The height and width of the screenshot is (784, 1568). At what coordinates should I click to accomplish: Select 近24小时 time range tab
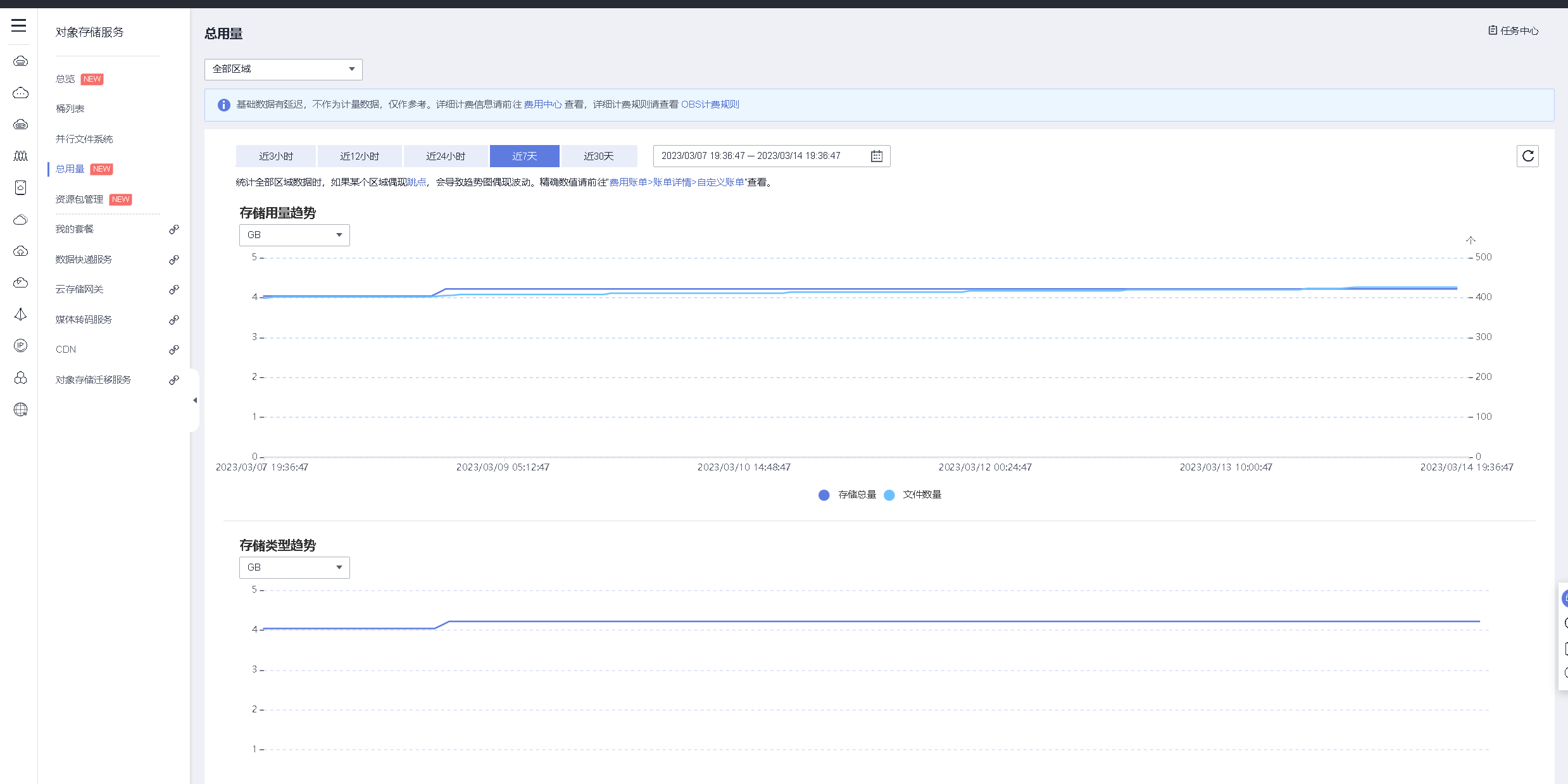pyautogui.click(x=445, y=156)
